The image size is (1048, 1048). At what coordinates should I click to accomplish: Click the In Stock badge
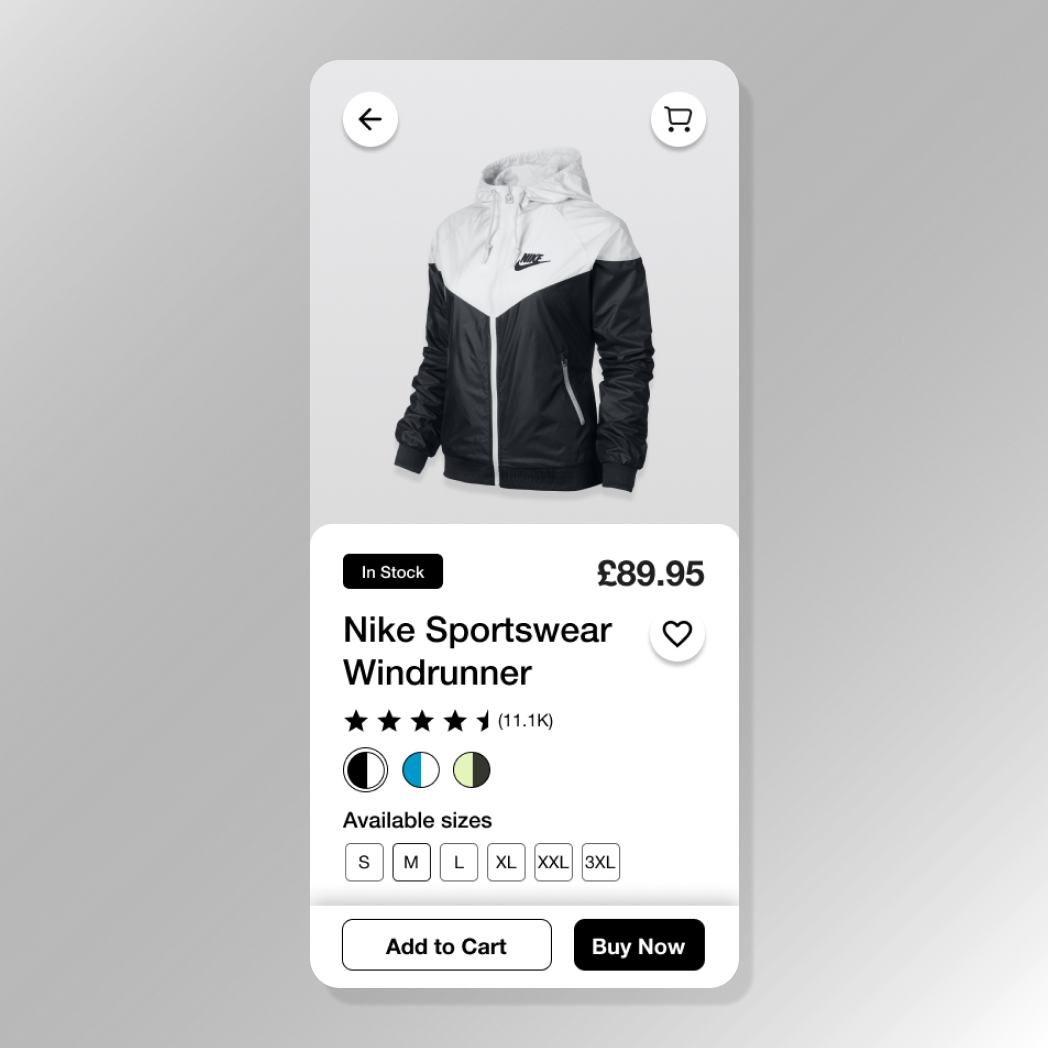click(x=393, y=571)
